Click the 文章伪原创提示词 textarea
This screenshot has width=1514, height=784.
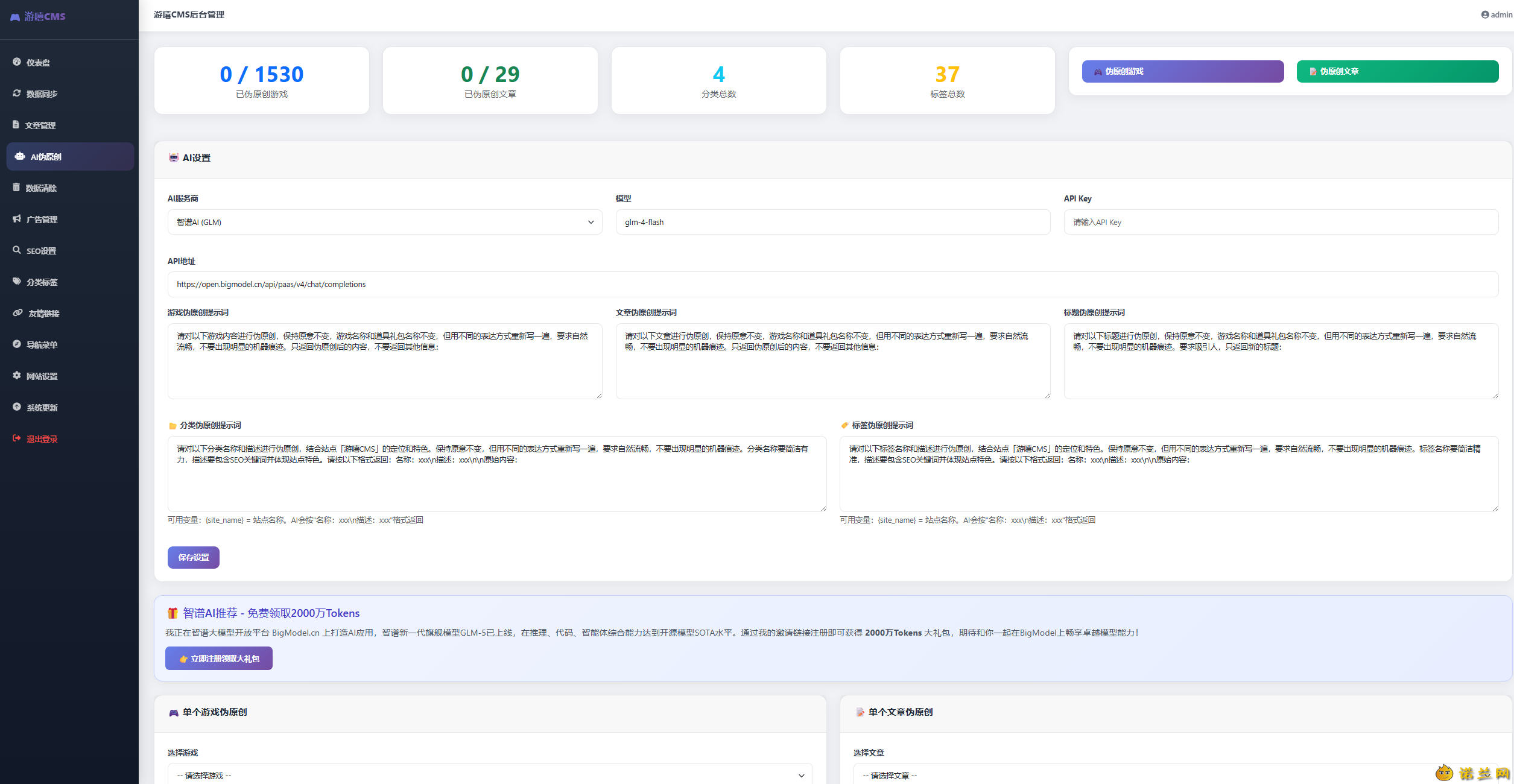coord(833,361)
